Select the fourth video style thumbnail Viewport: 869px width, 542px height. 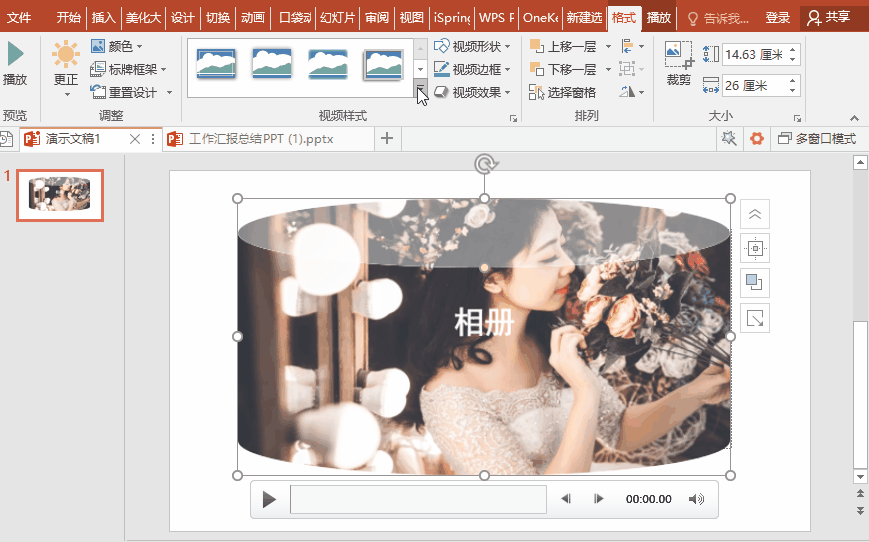(383, 64)
